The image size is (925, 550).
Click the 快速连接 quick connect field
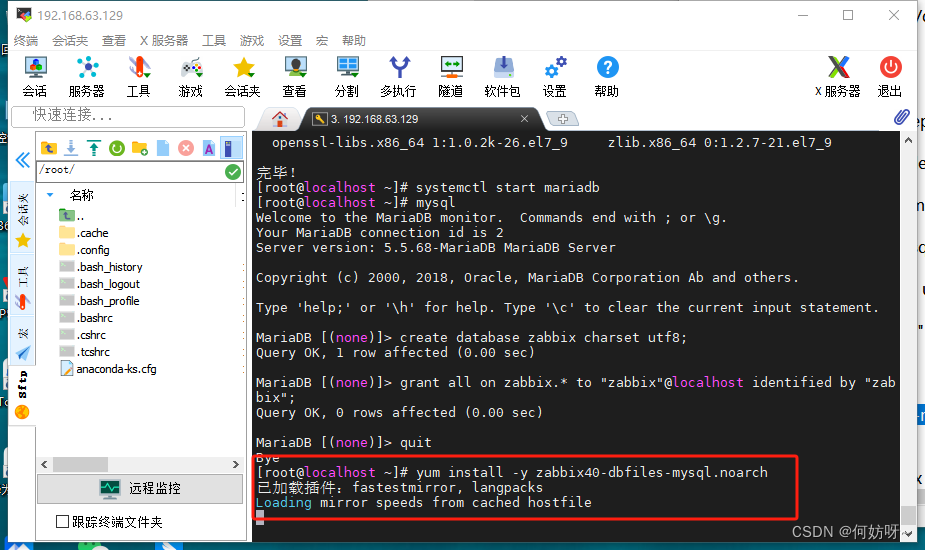coord(128,116)
